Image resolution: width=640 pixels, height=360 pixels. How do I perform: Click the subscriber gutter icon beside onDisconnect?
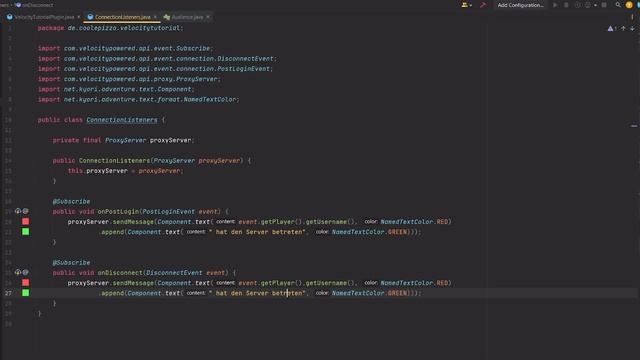[x=18, y=272]
